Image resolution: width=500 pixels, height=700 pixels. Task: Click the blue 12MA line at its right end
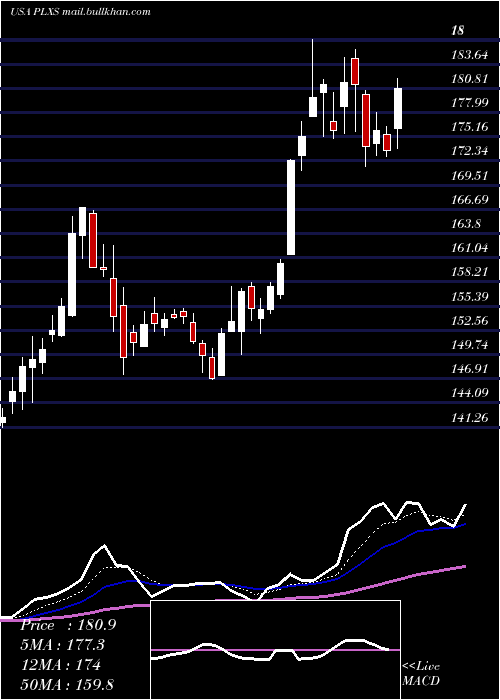click(x=463, y=525)
